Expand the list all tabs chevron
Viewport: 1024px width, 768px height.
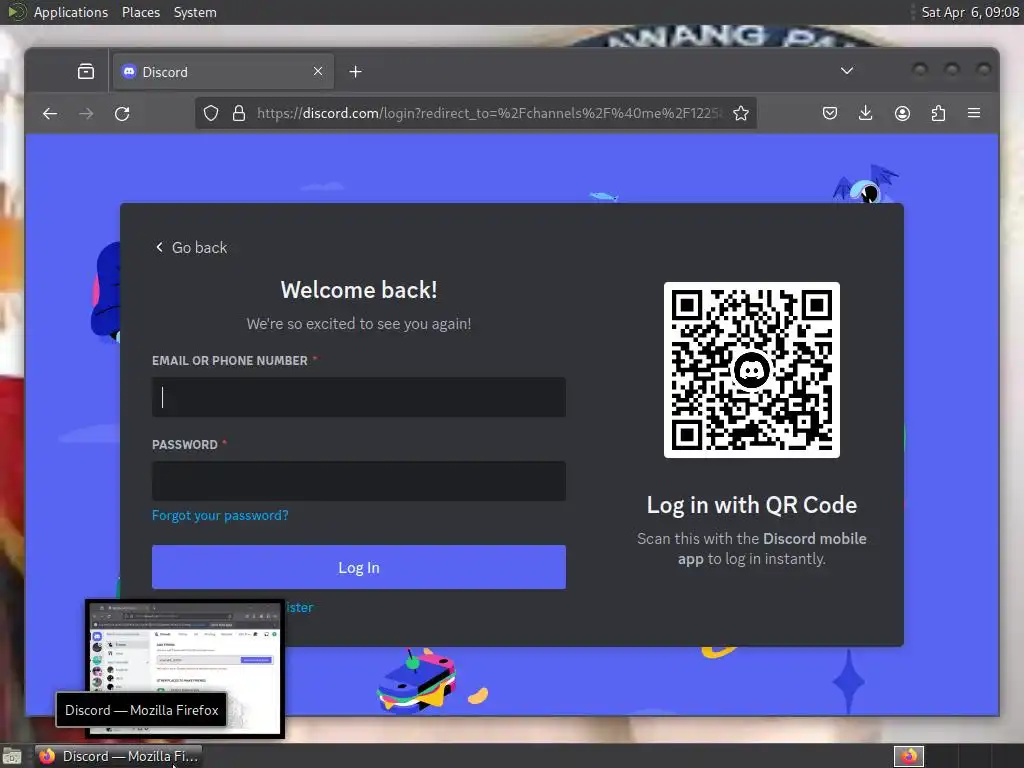847,71
